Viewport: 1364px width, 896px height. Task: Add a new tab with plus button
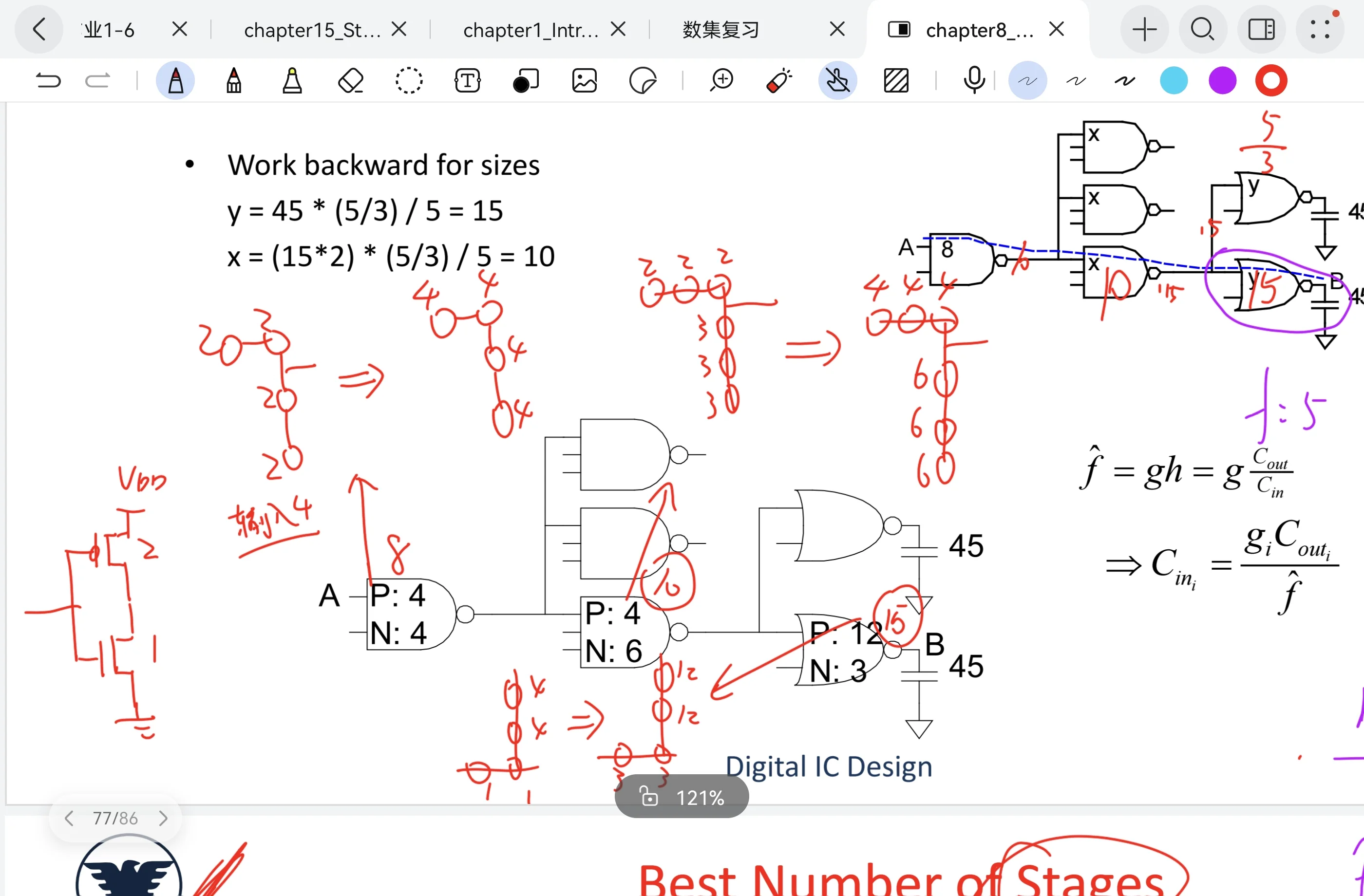[1144, 29]
